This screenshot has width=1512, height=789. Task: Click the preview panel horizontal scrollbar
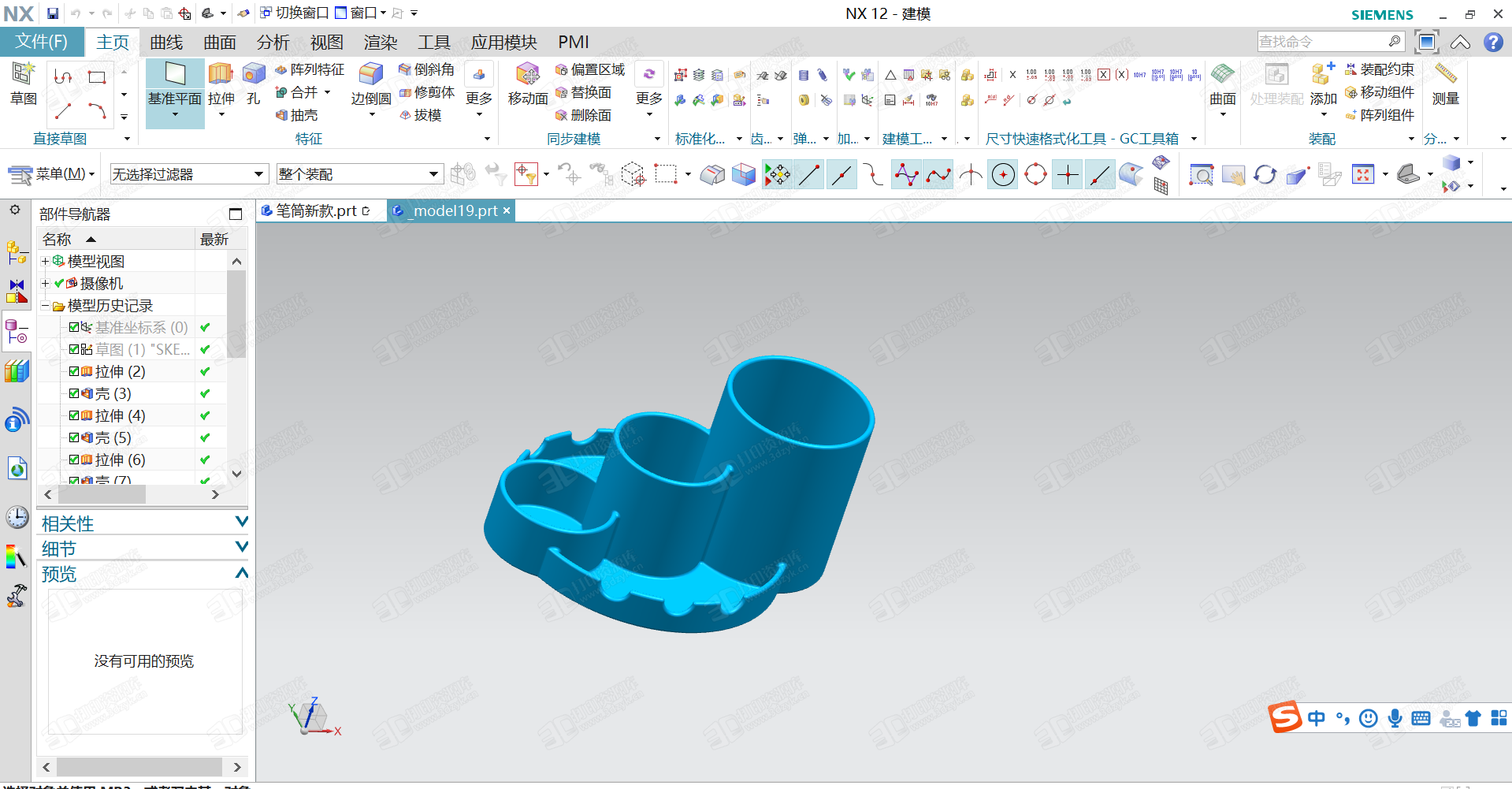click(139, 767)
